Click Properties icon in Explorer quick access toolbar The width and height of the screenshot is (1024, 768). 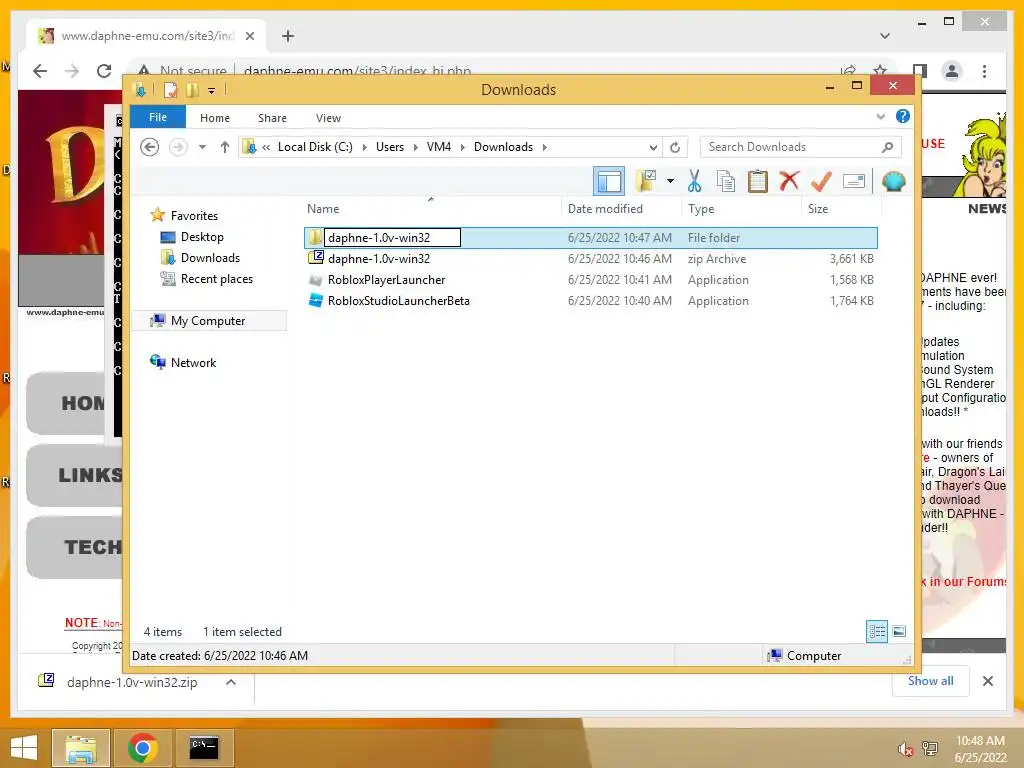[170, 89]
